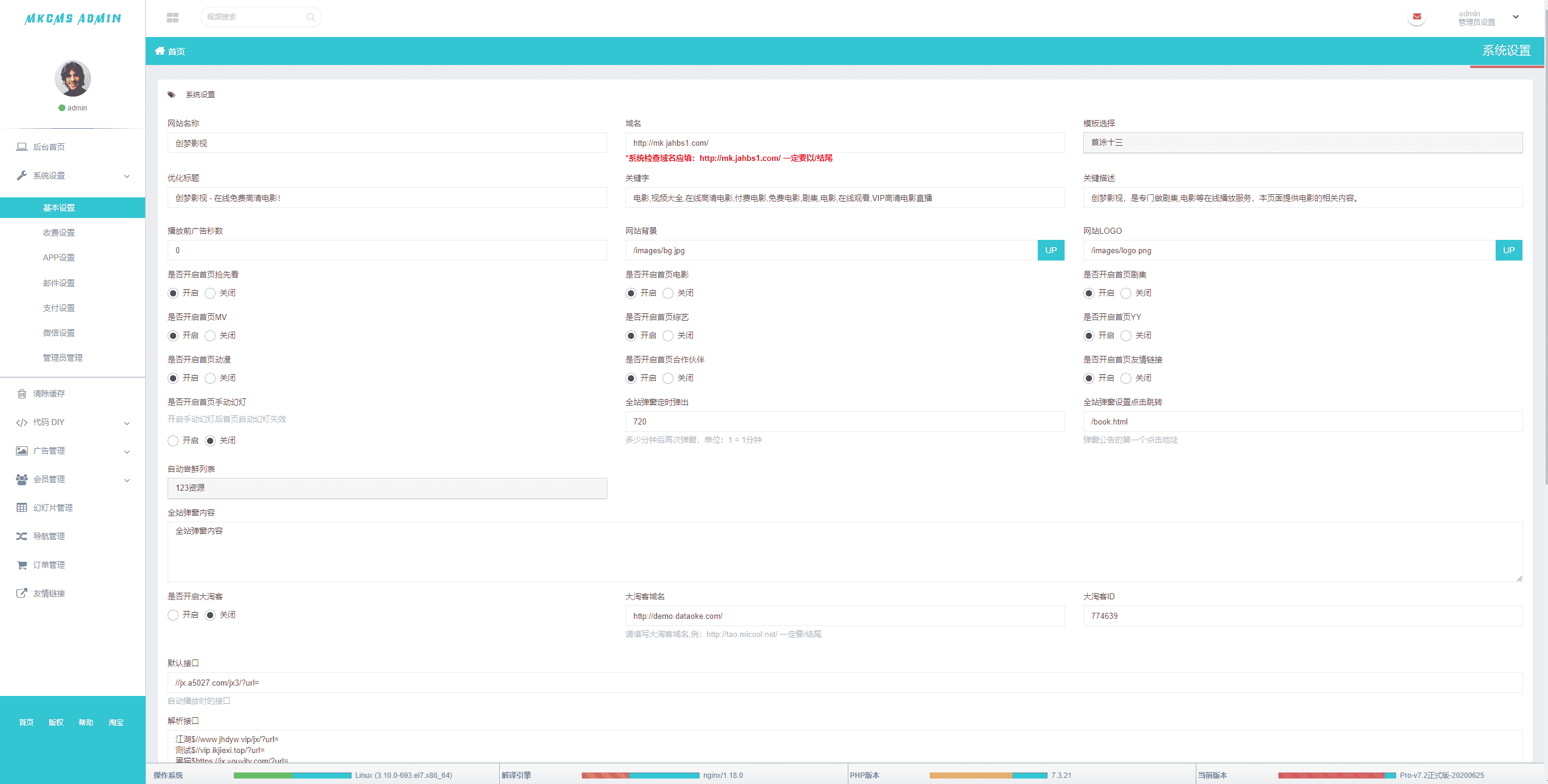This screenshot has width=1548, height=784.
Task: Select 关闭 for 是否开启首页抢先看
Action: 210,293
